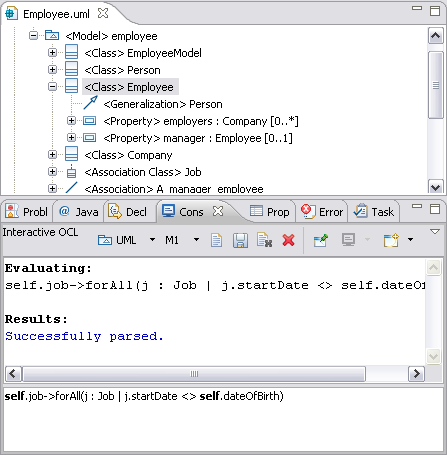Click the Load expression document icon
The width and height of the screenshot is (447, 455).
pyautogui.click(x=216, y=240)
